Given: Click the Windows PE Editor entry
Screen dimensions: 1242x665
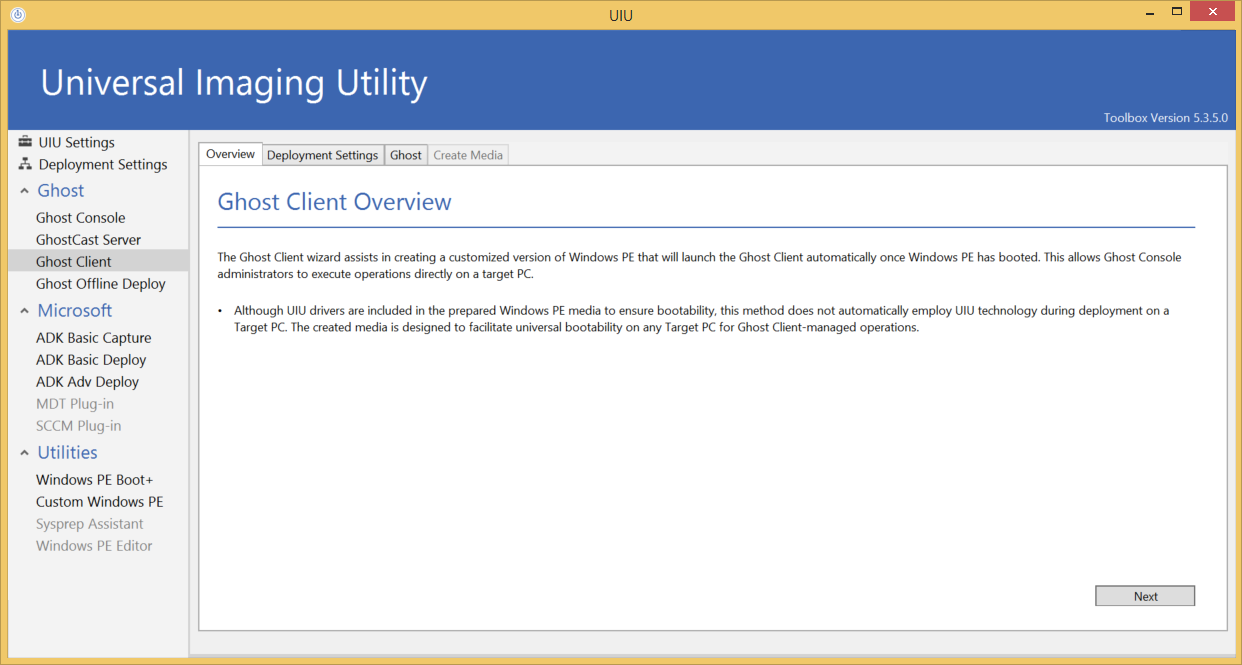Looking at the screenshot, I should (x=95, y=545).
